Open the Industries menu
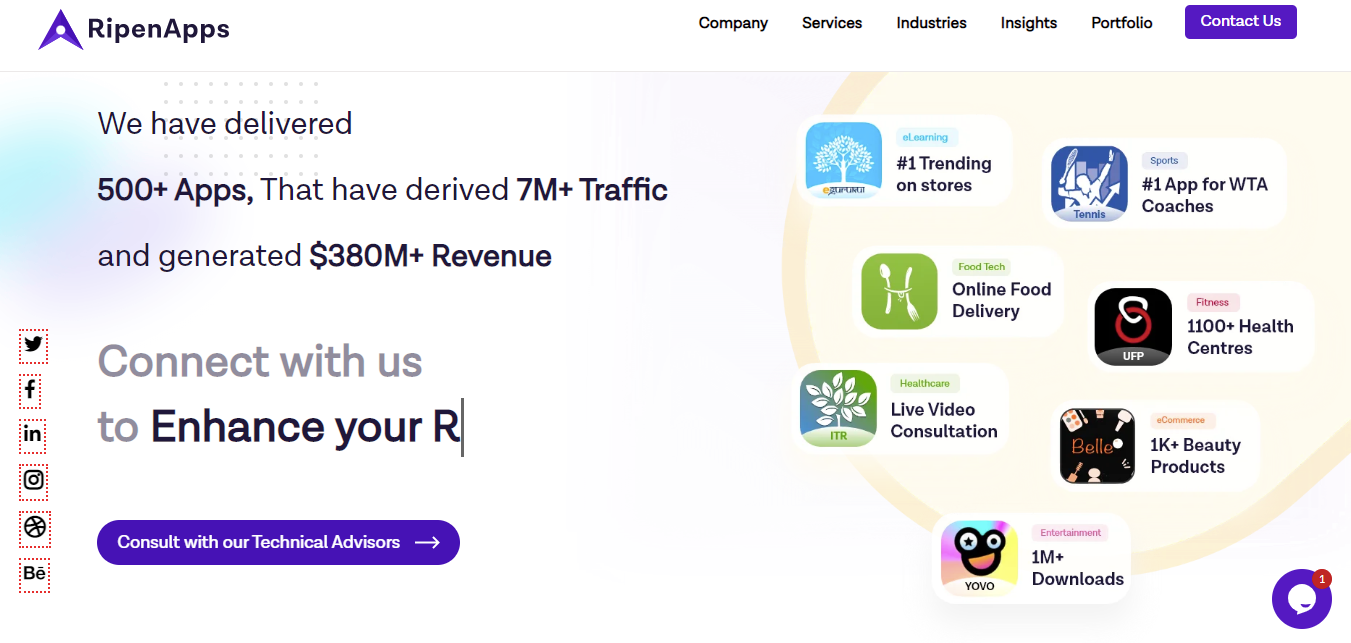Image resolution: width=1351 pixels, height=643 pixels. pyautogui.click(x=931, y=23)
